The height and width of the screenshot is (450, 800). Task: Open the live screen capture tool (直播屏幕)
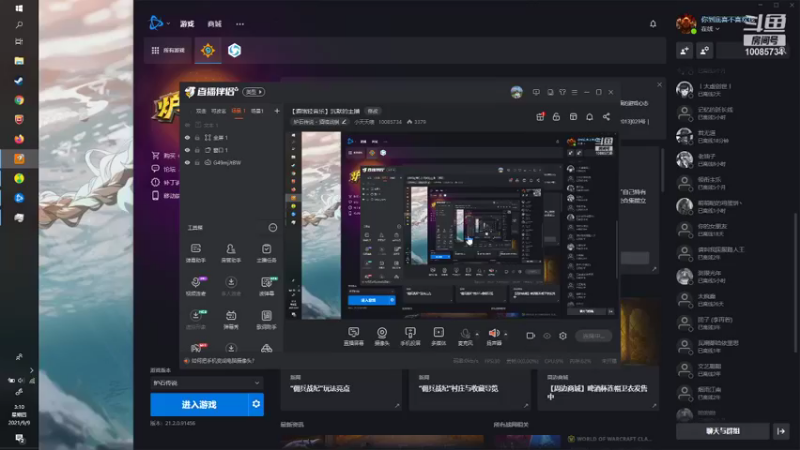pos(354,336)
